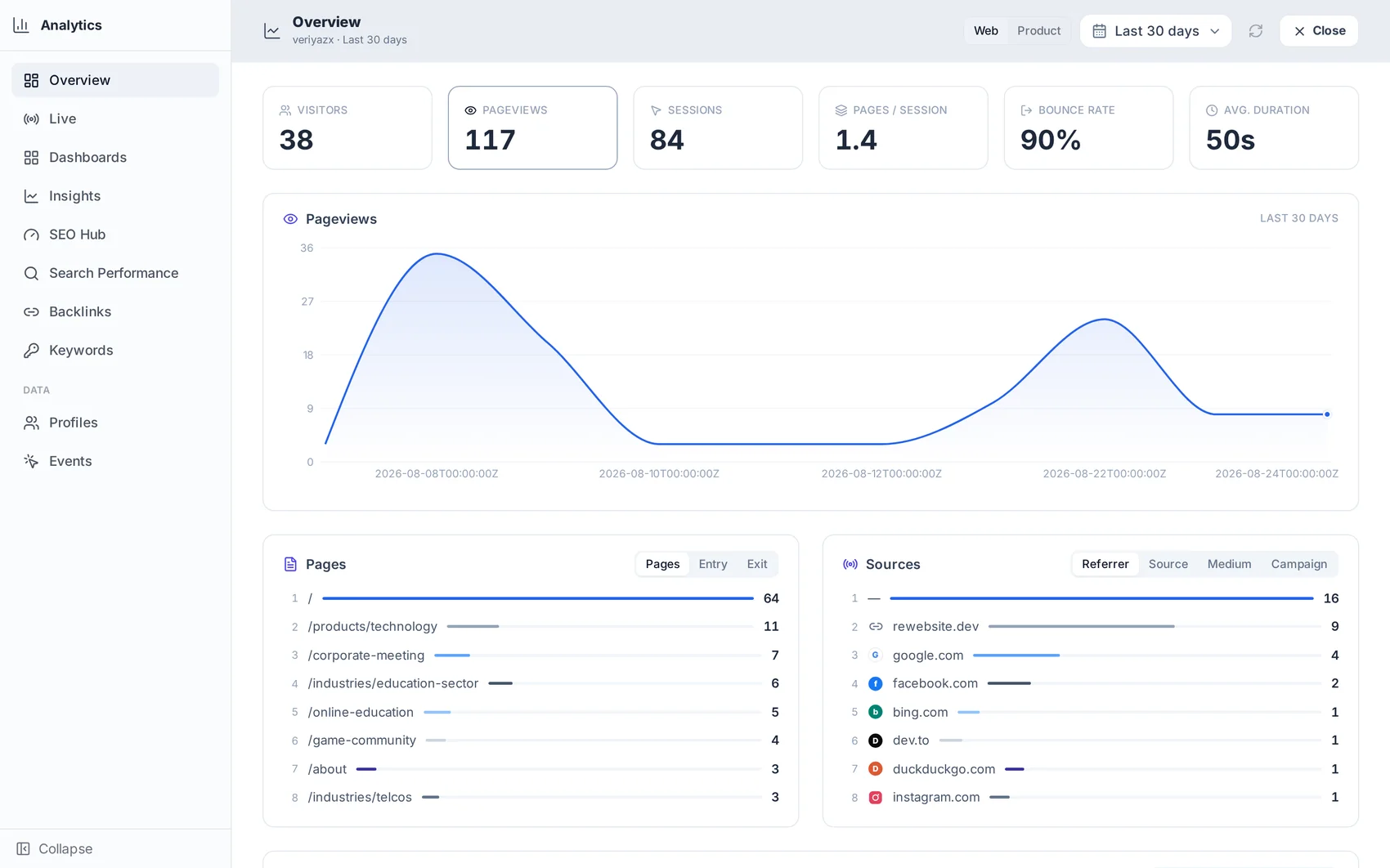Screen dimensions: 1390x868
Task: Select the Entry tab in Pages panel
Action: pyautogui.click(x=713, y=564)
